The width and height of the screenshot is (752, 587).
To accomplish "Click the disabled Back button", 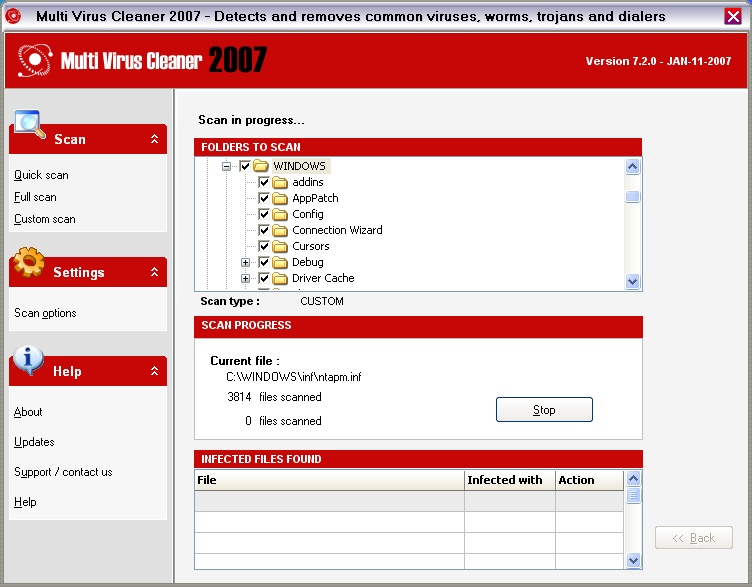I will (x=693, y=538).
